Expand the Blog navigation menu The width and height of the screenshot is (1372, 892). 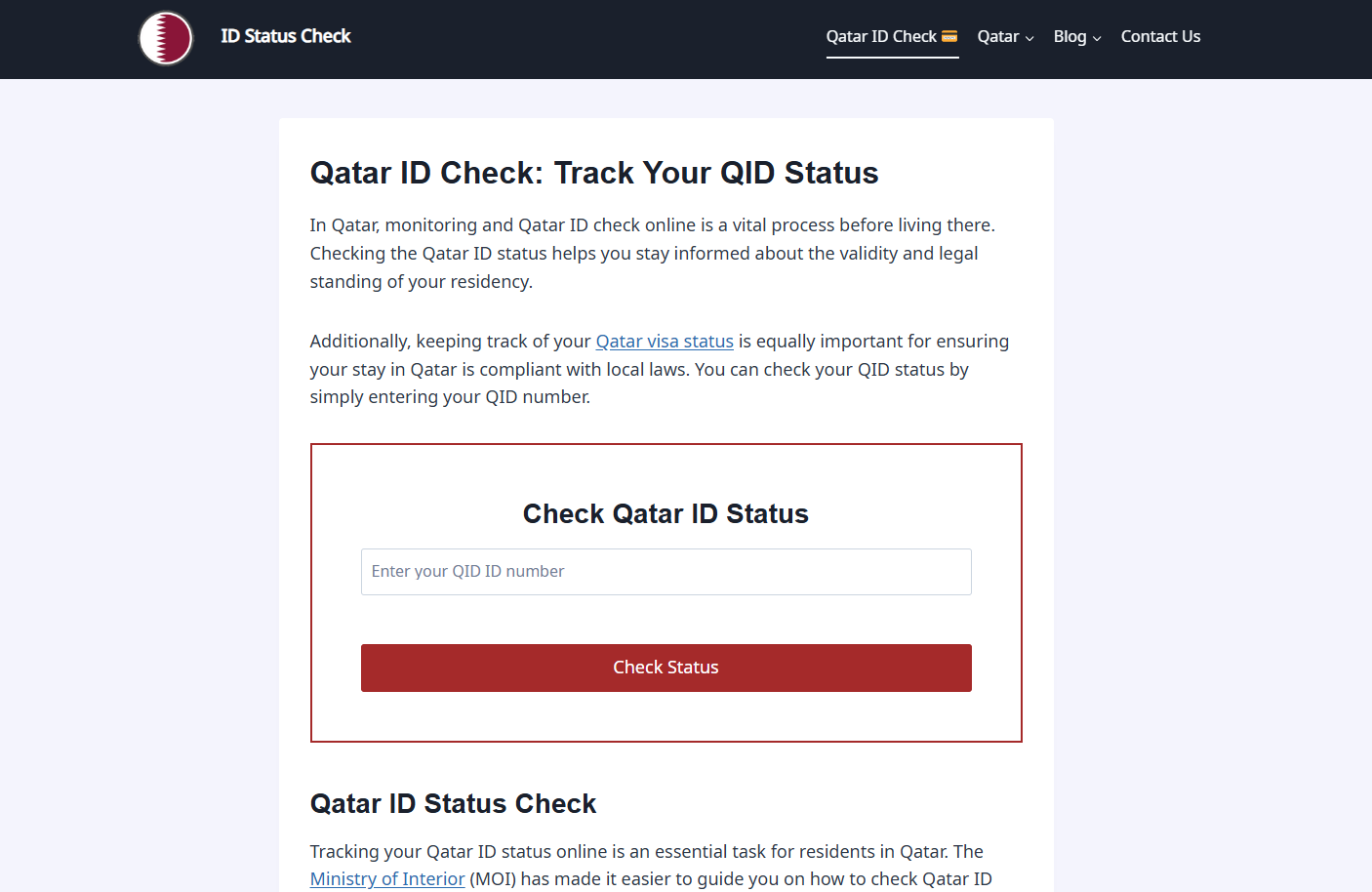1069,37
